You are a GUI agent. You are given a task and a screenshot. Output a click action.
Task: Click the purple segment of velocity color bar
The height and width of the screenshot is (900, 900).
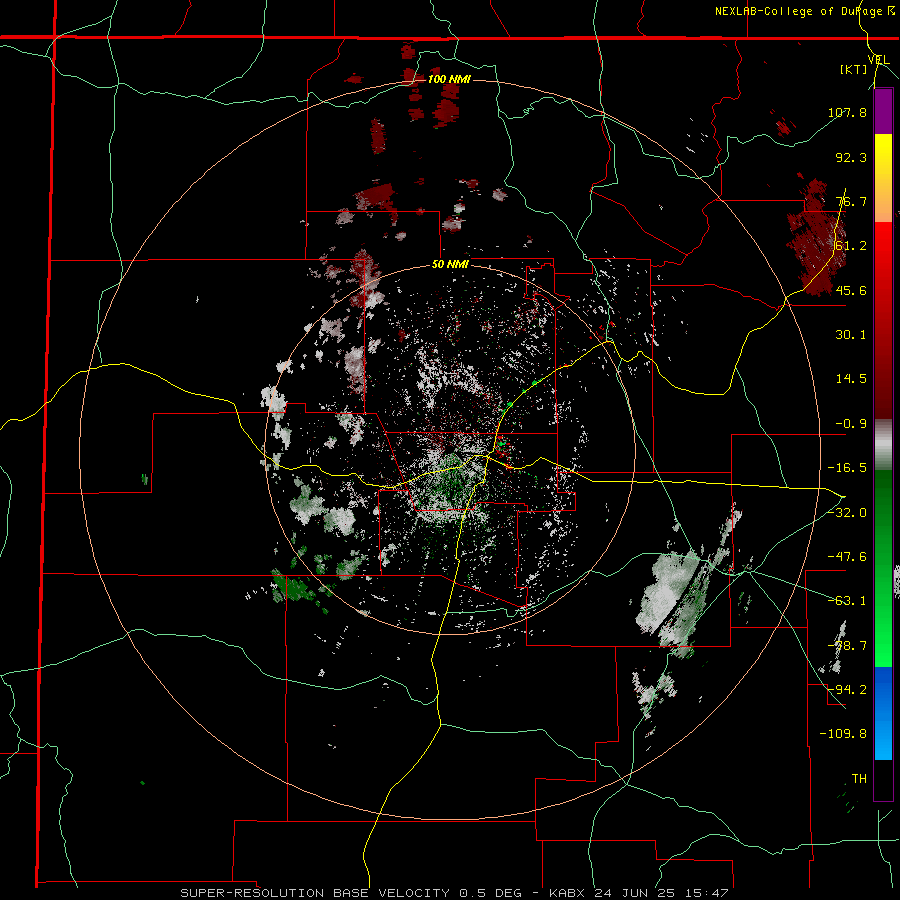[883, 111]
